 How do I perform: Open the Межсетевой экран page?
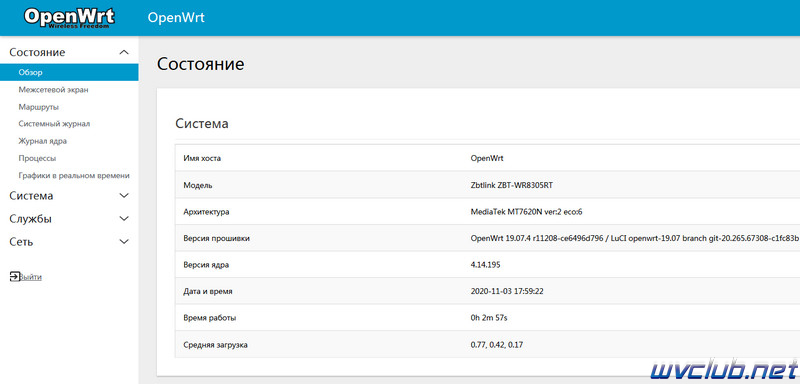pyautogui.click(x=53, y=90)
